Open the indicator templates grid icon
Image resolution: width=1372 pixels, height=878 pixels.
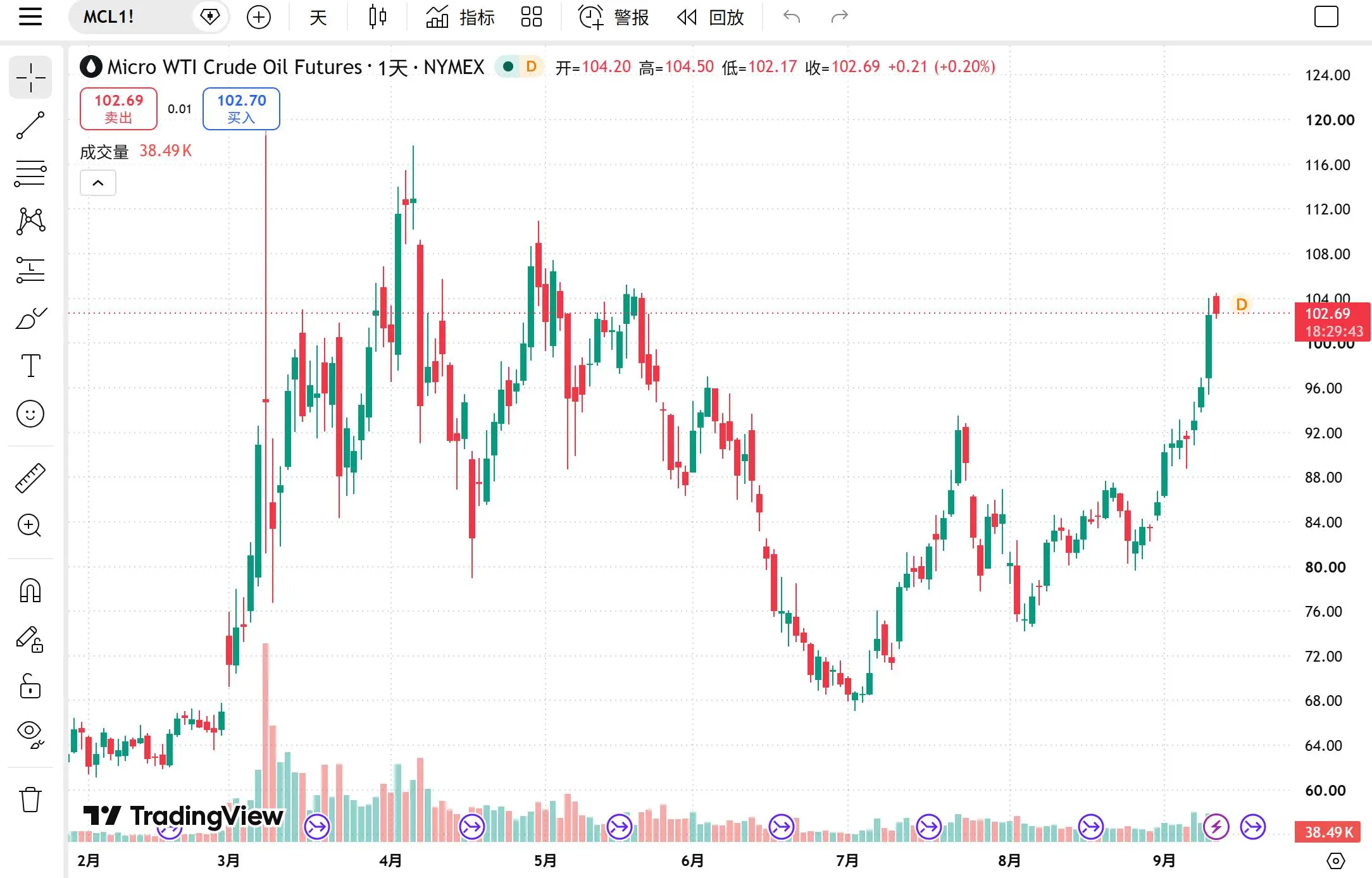click(x=532, y=17)
